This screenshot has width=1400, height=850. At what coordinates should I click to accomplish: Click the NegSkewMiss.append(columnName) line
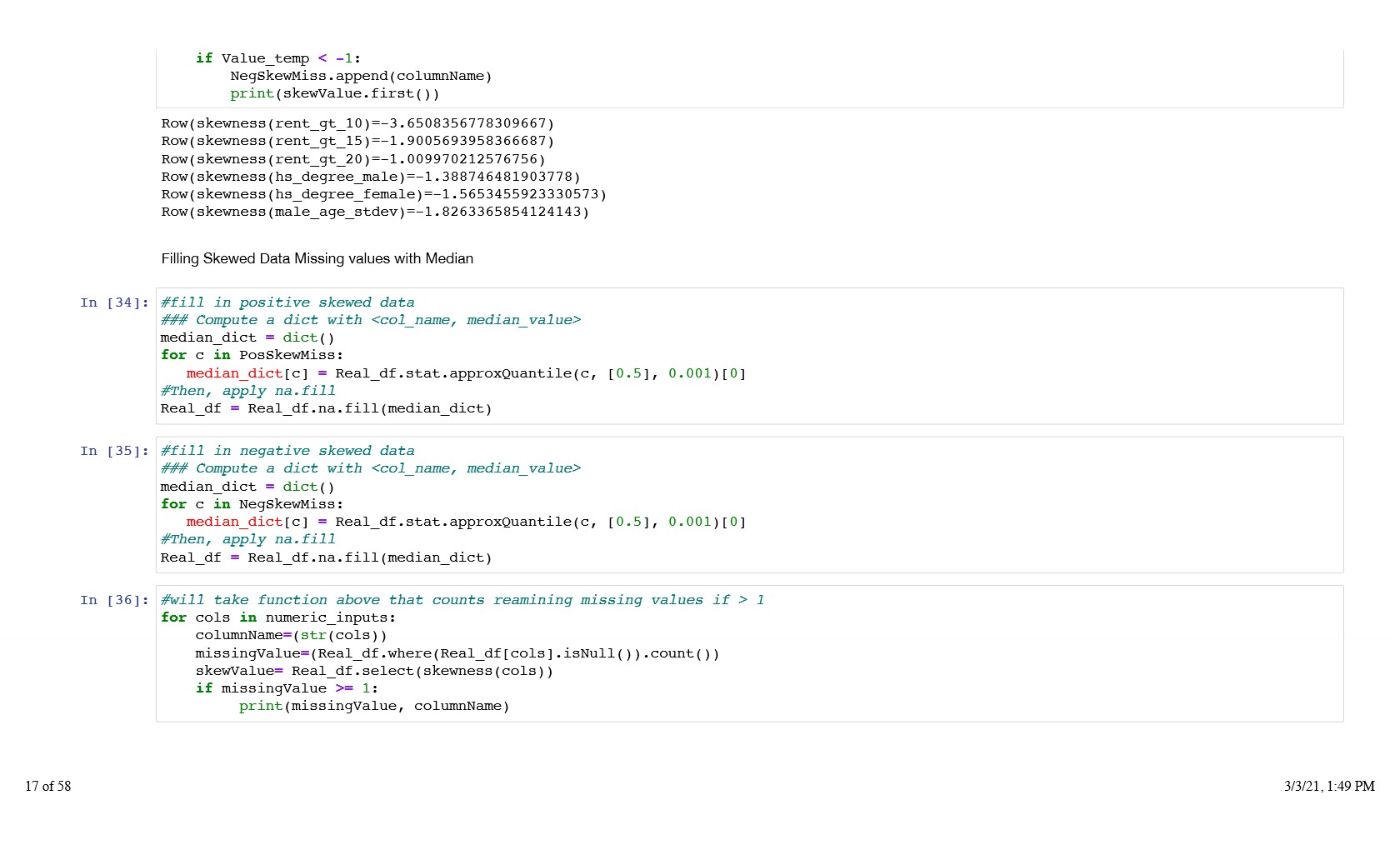coord(361,76)
